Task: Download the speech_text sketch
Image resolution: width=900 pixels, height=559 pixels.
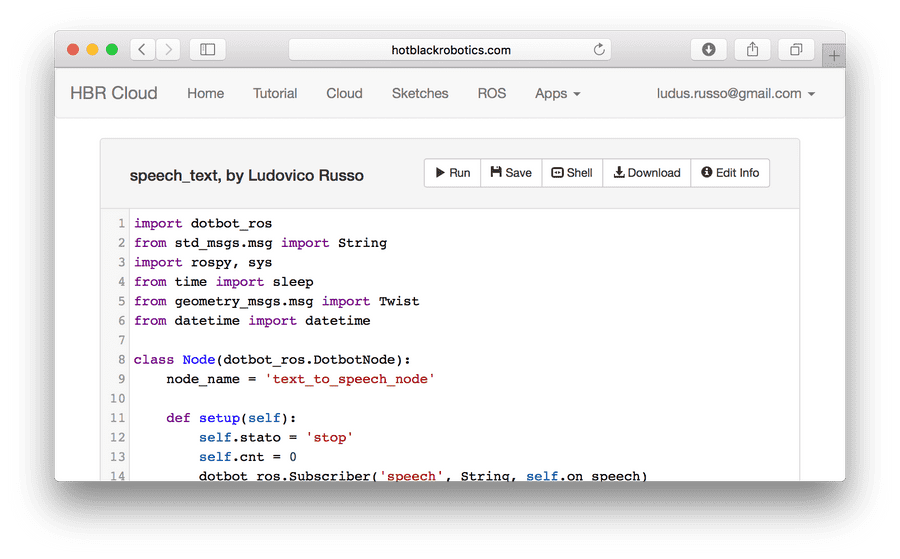Action: click(x=646, y=173)
